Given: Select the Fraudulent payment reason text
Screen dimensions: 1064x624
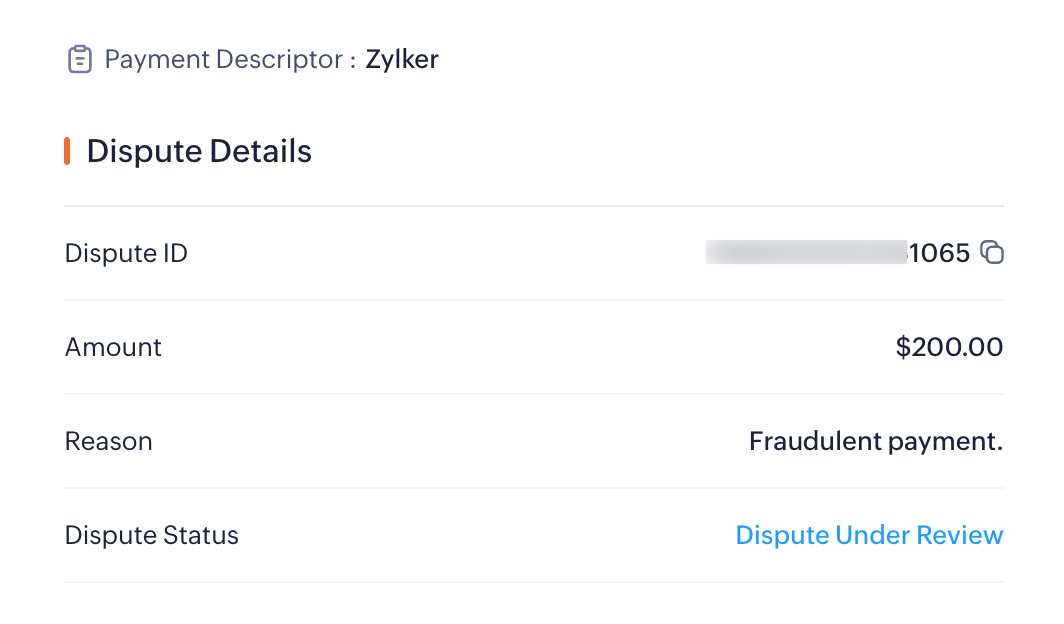Looking at the screenshot, I should [876, 441].
